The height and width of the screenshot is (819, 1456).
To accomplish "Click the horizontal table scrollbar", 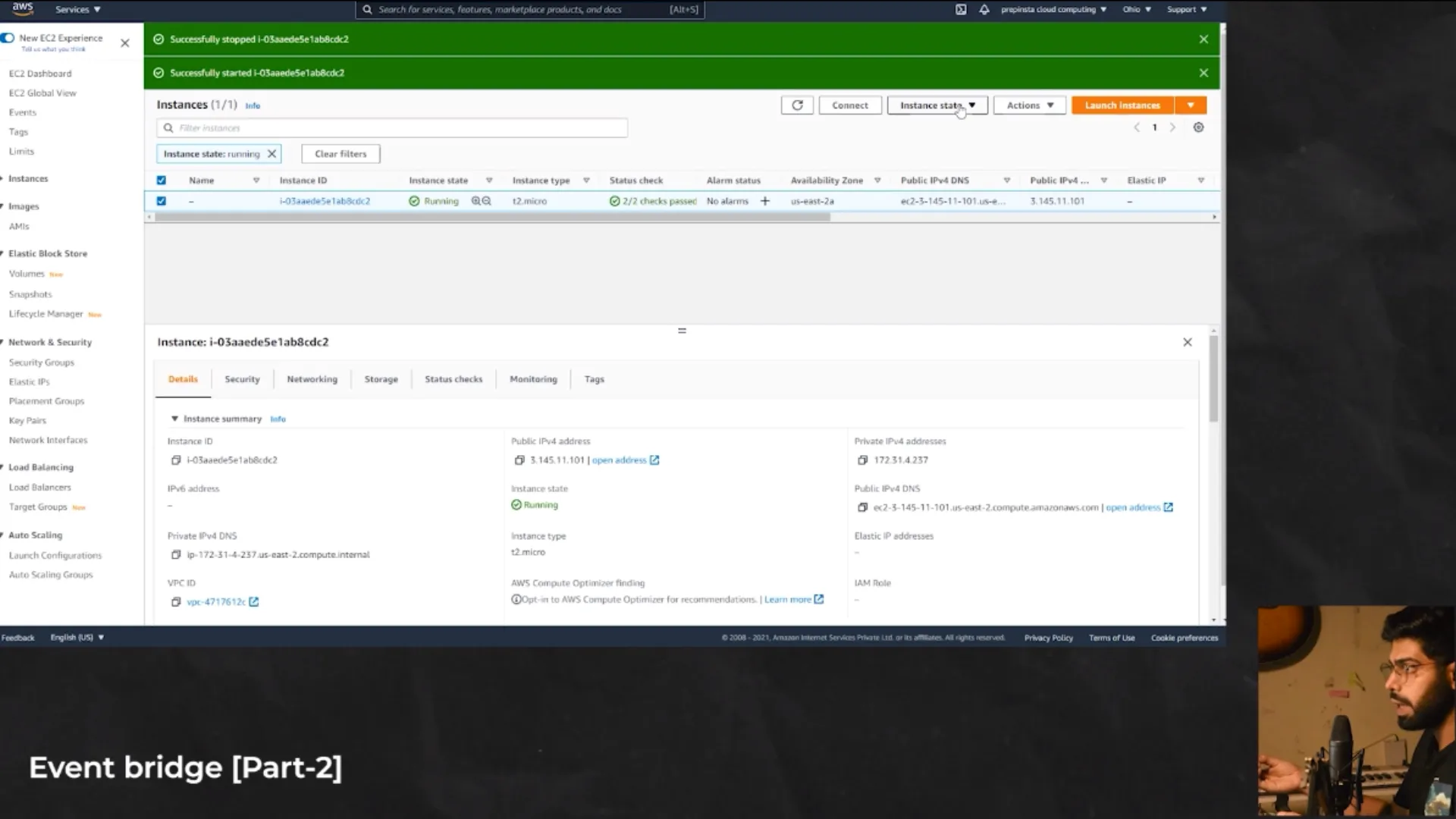I will tap(493, 217).
